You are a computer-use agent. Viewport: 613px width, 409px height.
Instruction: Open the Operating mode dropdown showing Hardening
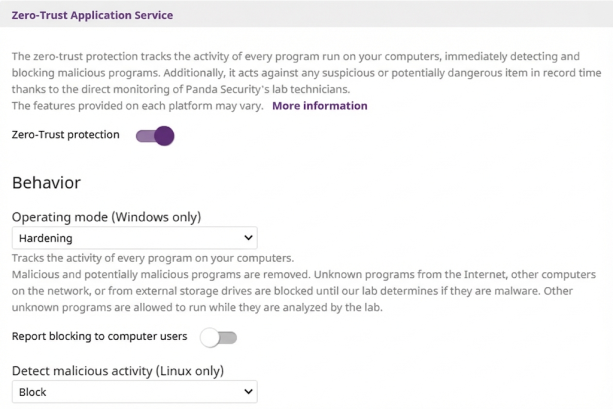click(135, 238)
